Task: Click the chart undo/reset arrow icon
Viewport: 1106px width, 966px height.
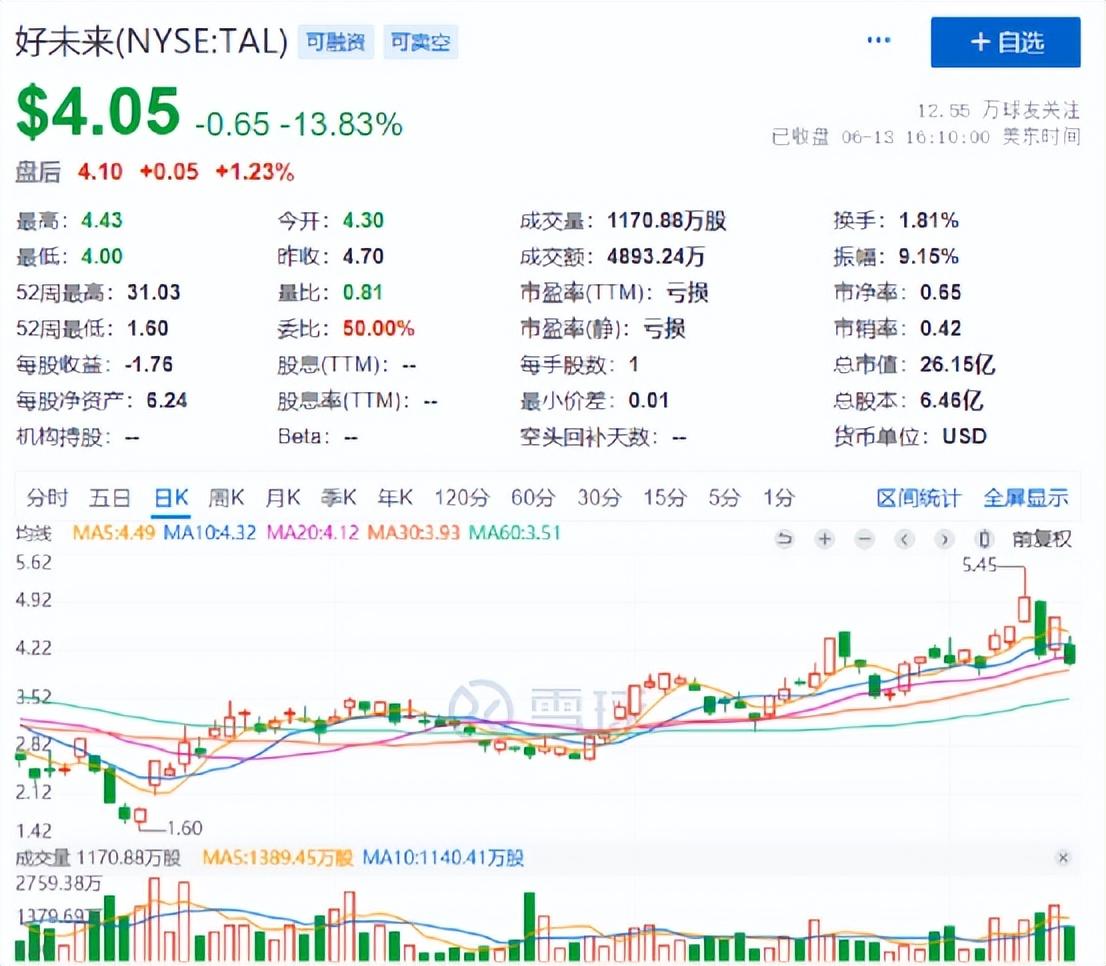Action: (785, 539)
